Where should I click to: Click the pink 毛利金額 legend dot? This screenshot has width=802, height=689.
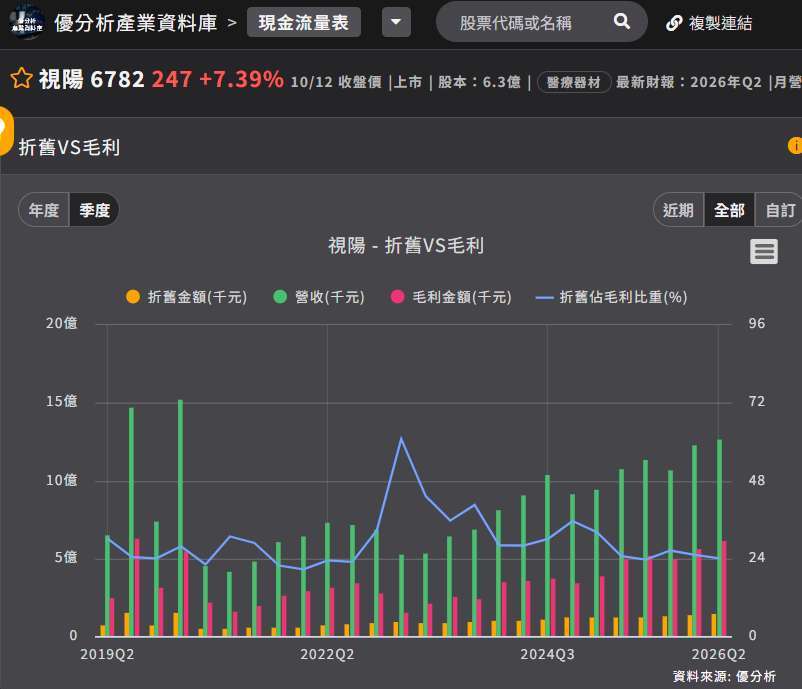[397, 297]
